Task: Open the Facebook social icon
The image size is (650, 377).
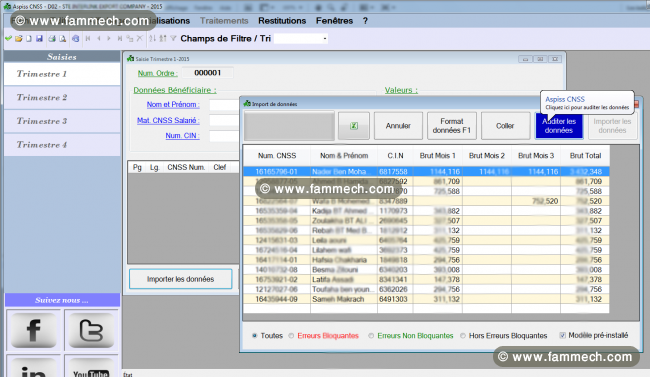Action: tap(34, 331)
